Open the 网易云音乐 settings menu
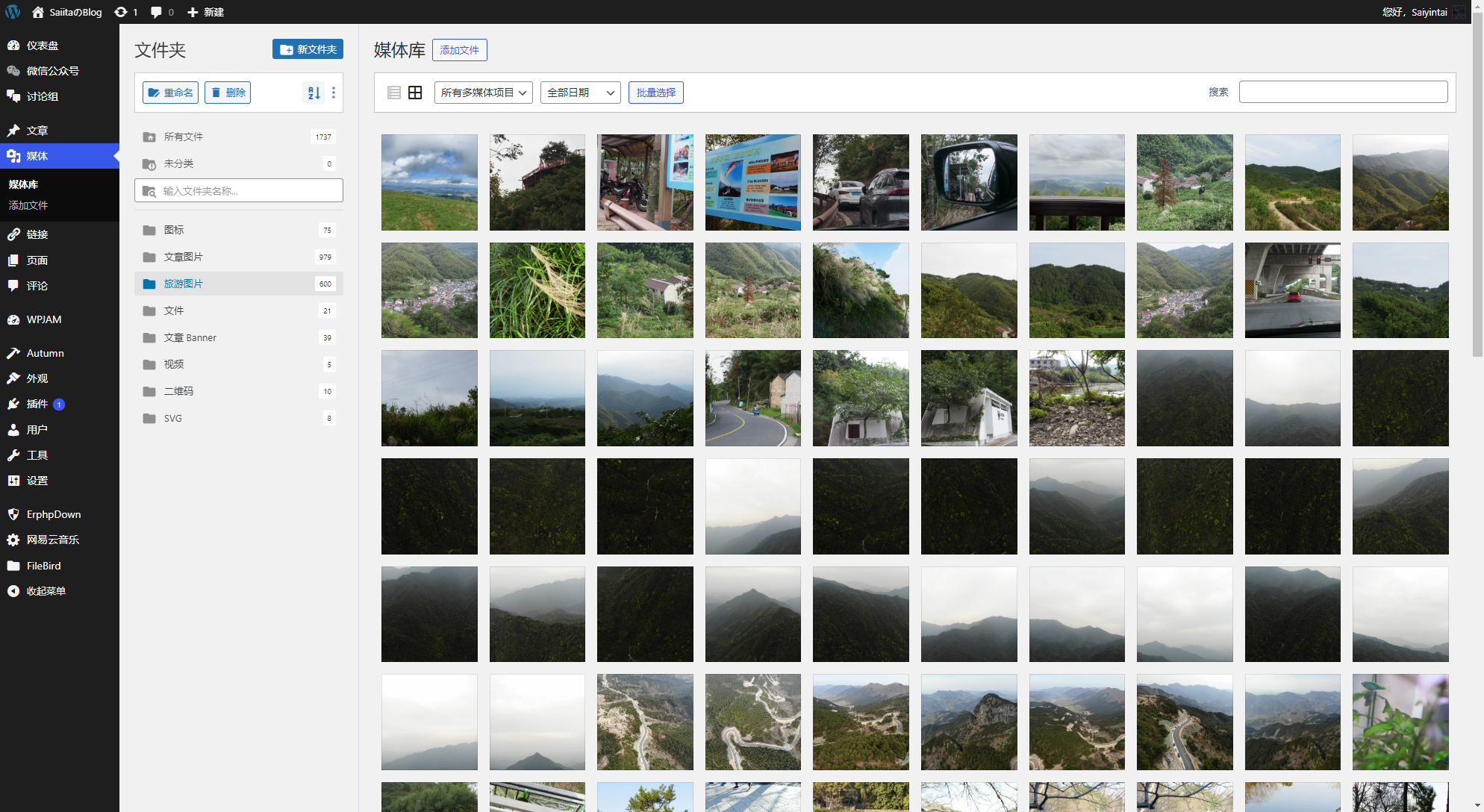 (52, 540)
